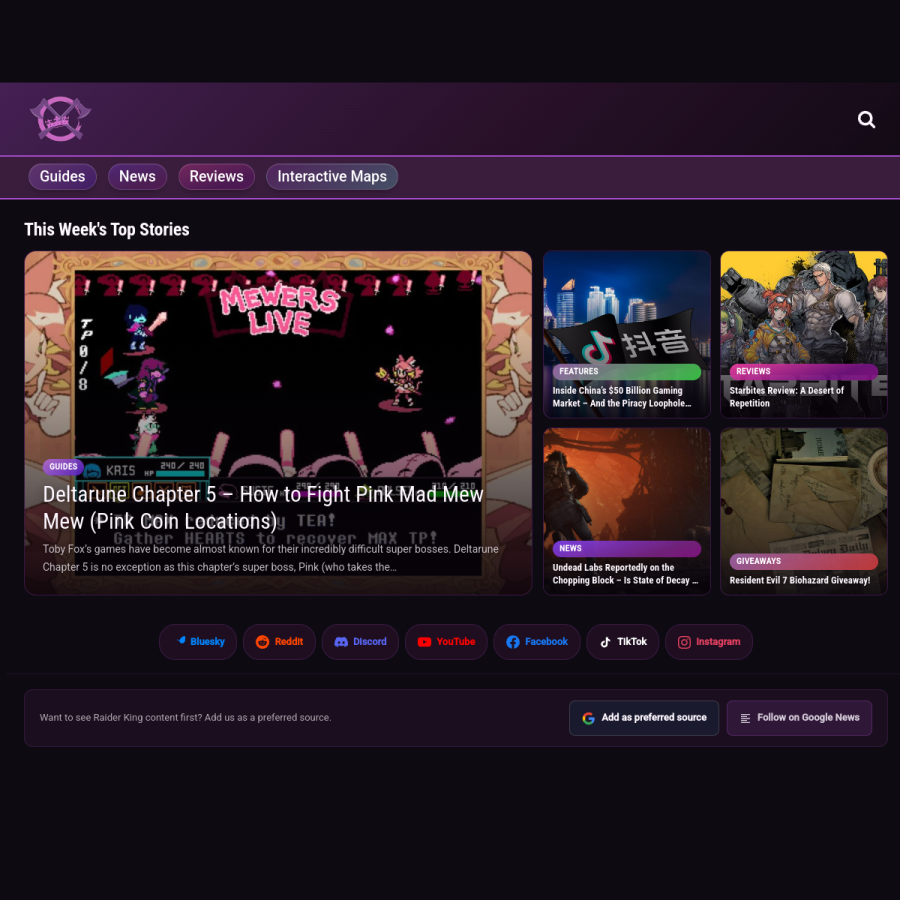Click the Raider King crossed-axes logo
The width and height of the screenshot is (900, 900).
[60, 119]
